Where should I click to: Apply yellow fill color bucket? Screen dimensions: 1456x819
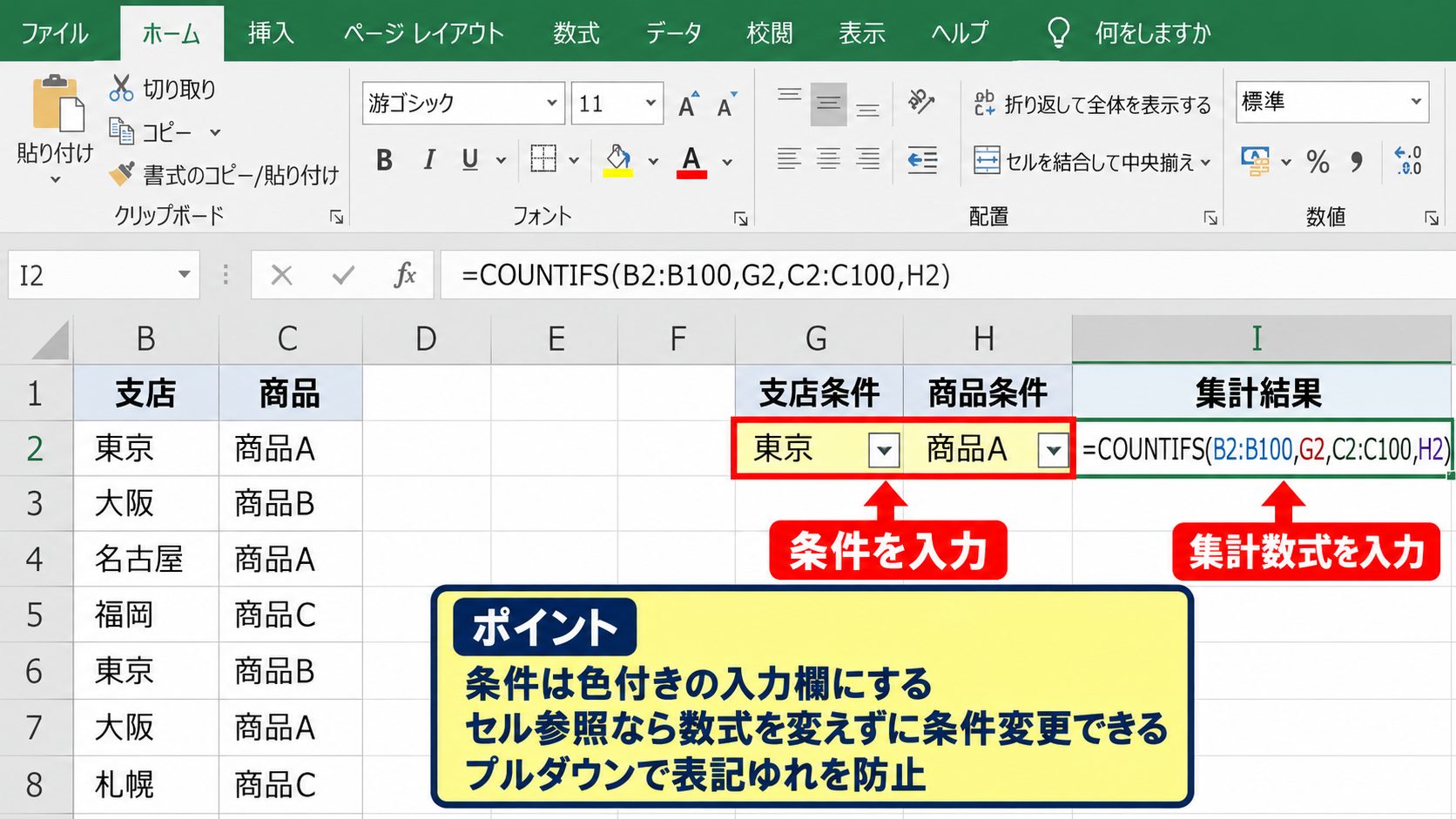(618, 160)
